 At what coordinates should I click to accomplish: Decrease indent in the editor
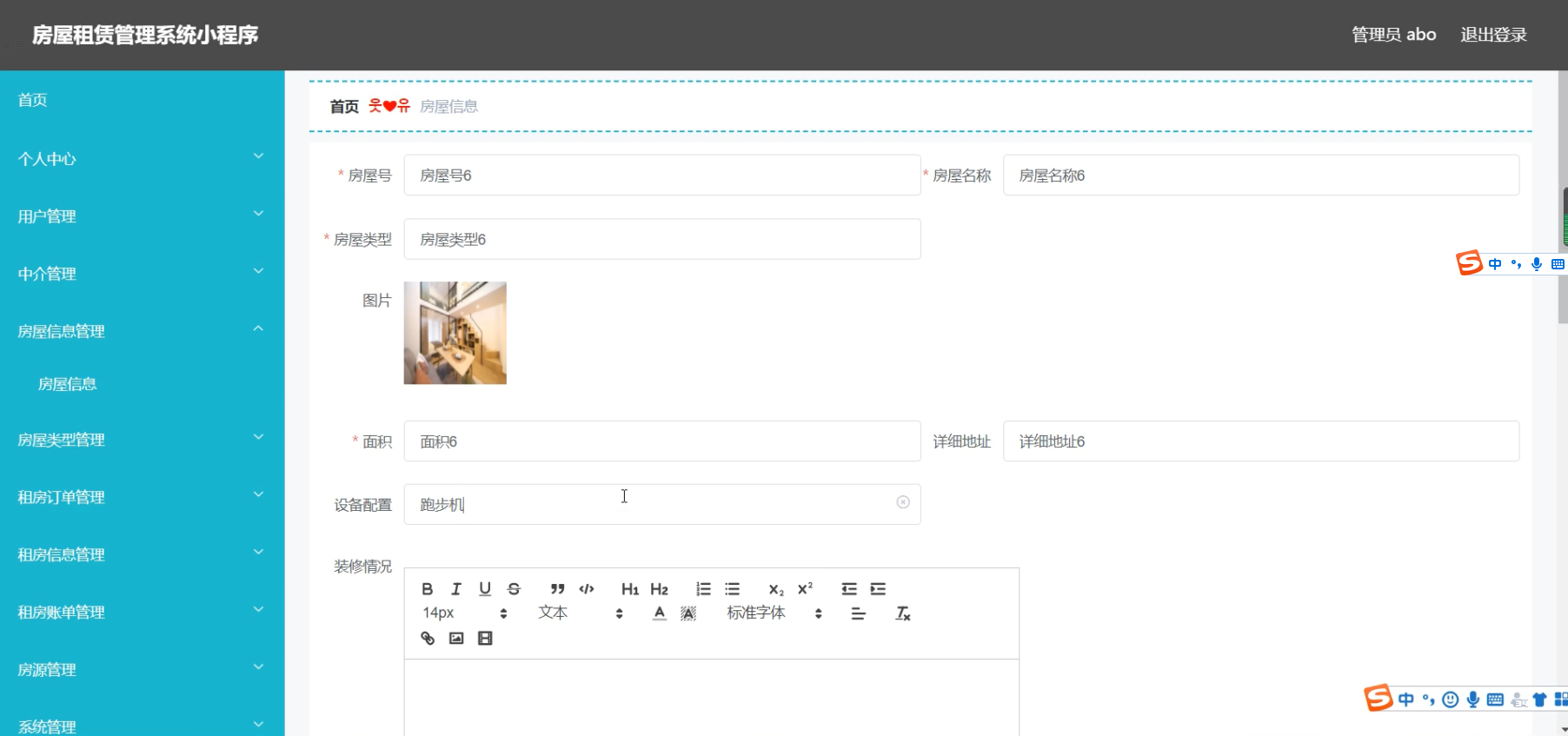[849, 589]
